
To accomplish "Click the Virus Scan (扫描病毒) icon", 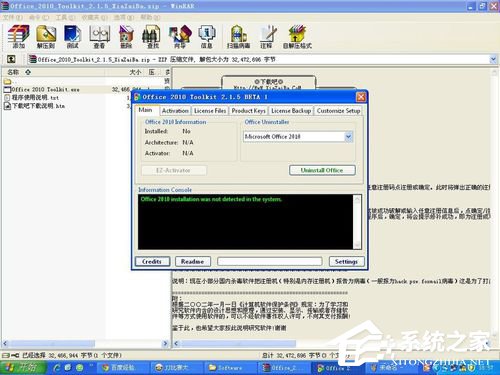I will [x=238, y=36].
